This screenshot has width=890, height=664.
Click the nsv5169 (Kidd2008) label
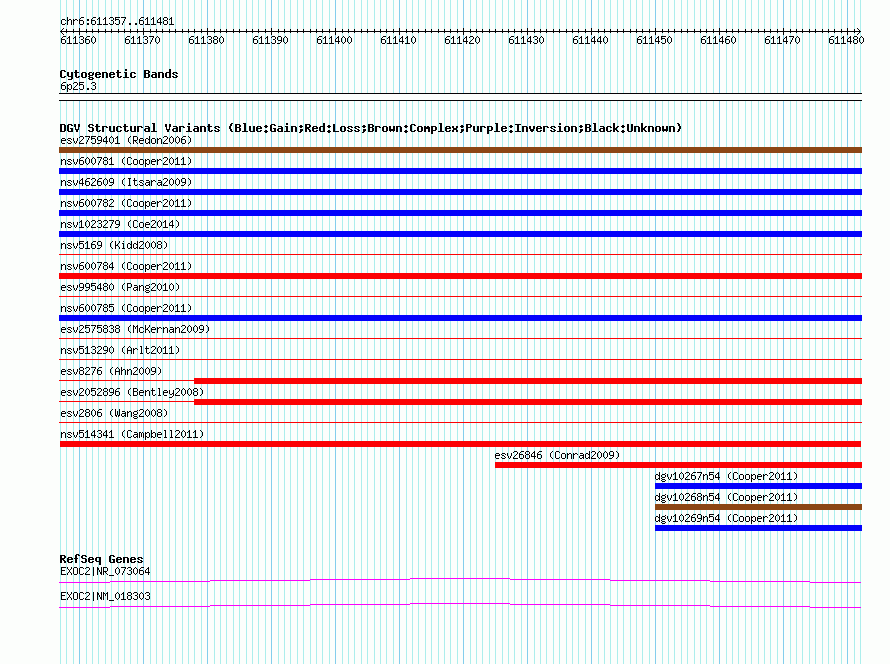tap(114, 245)
